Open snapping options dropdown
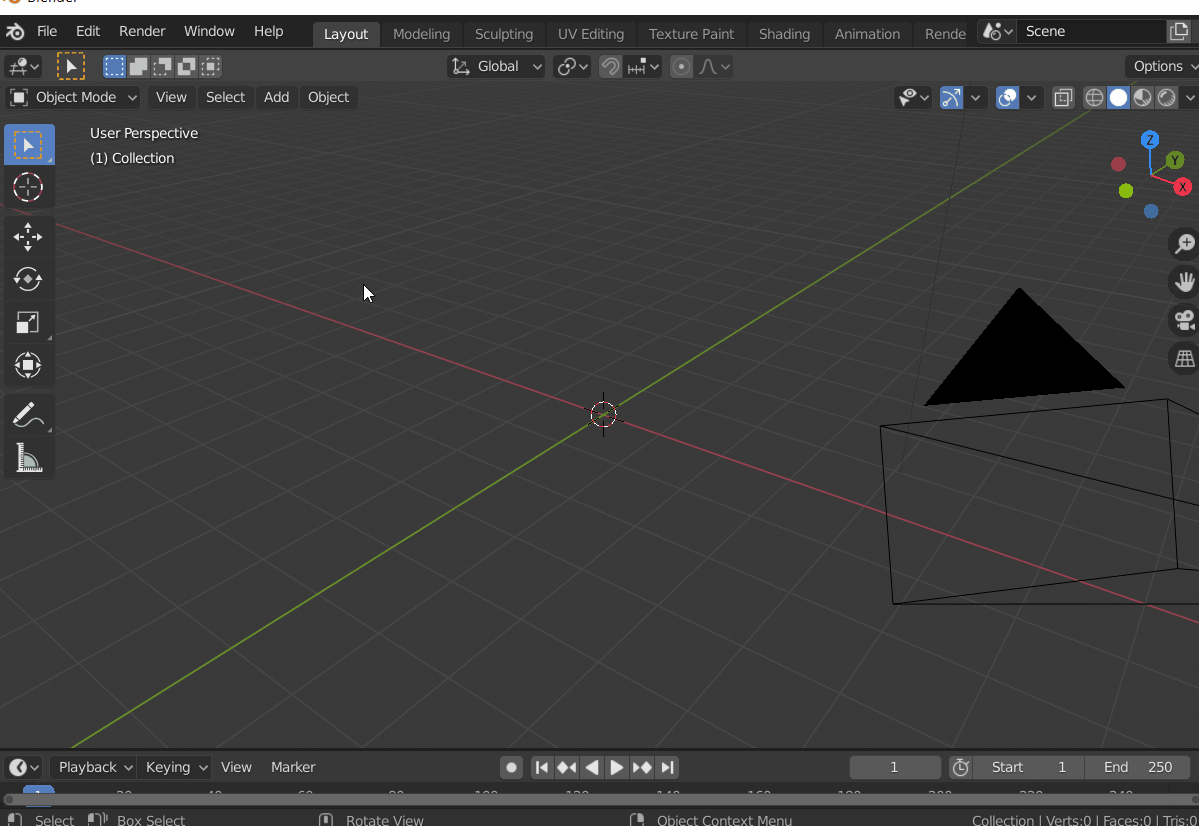Screen dimensions: 1199x826 (643, 67)
